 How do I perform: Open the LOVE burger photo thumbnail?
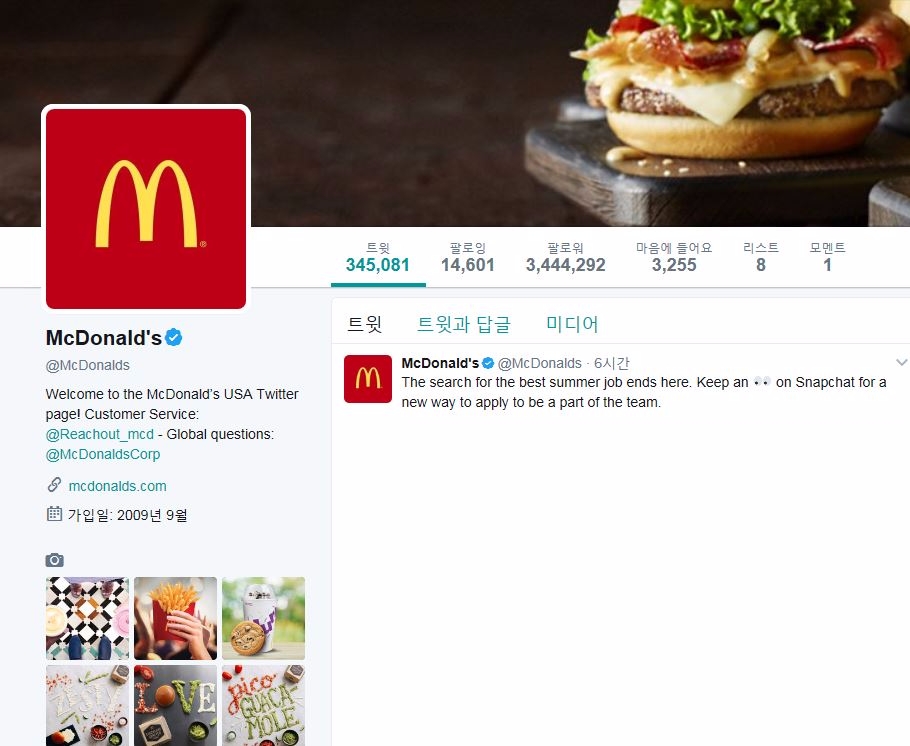pos(175,705)
